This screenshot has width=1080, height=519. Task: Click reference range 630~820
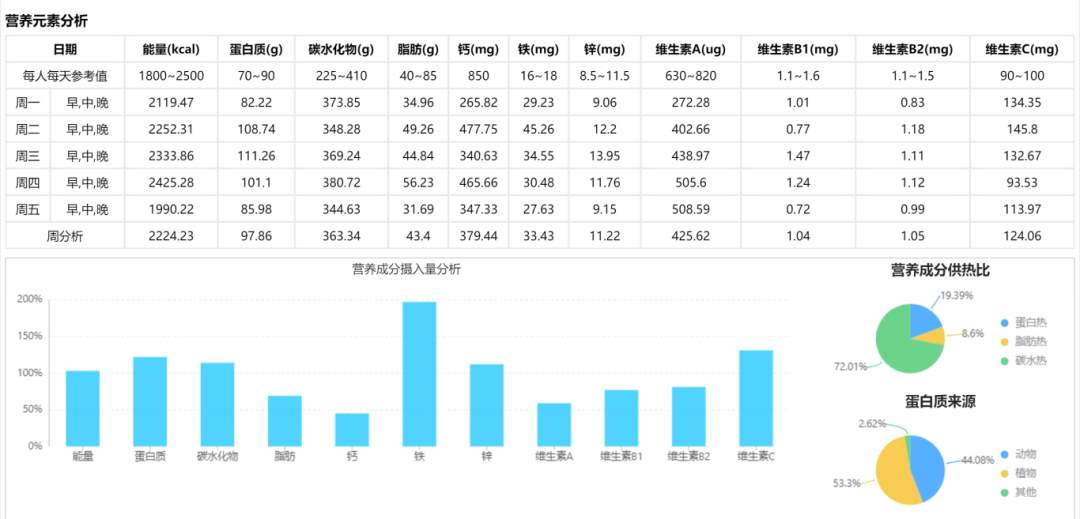tap(691, 76)
